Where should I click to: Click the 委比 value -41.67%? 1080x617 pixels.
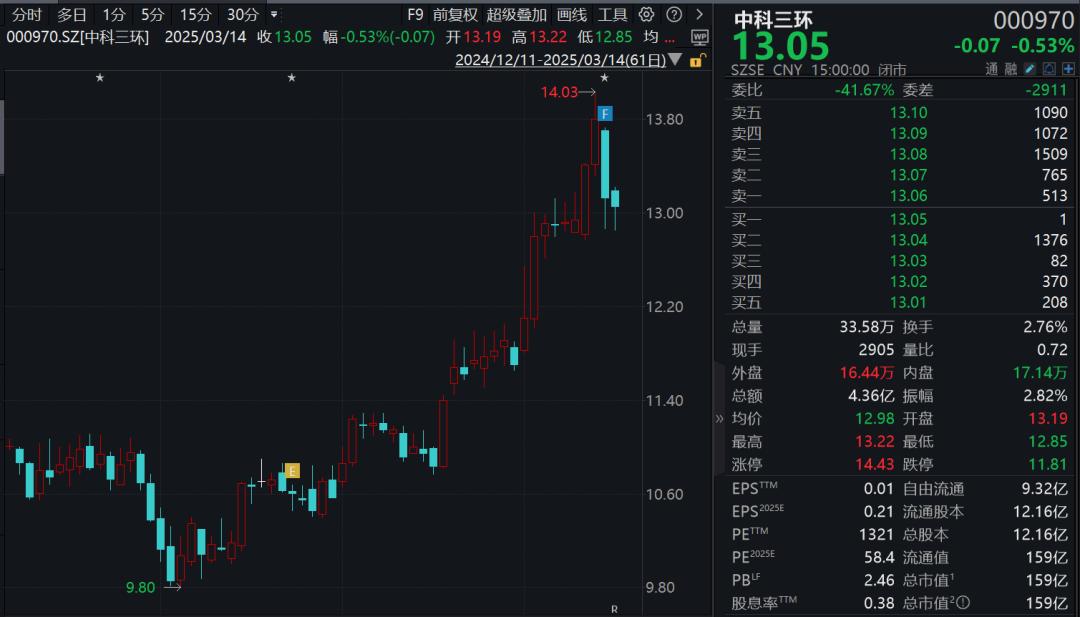[x=864, y=90]
